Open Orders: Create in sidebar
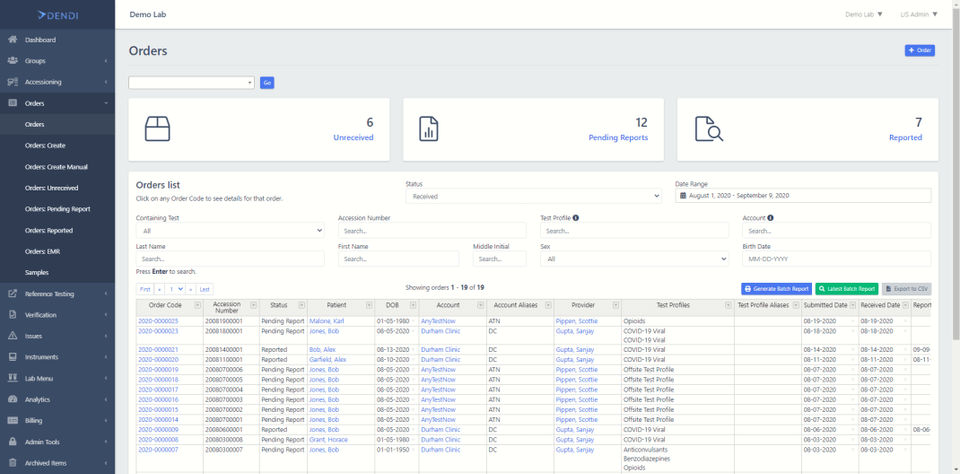960x474 pixels. 45,146
